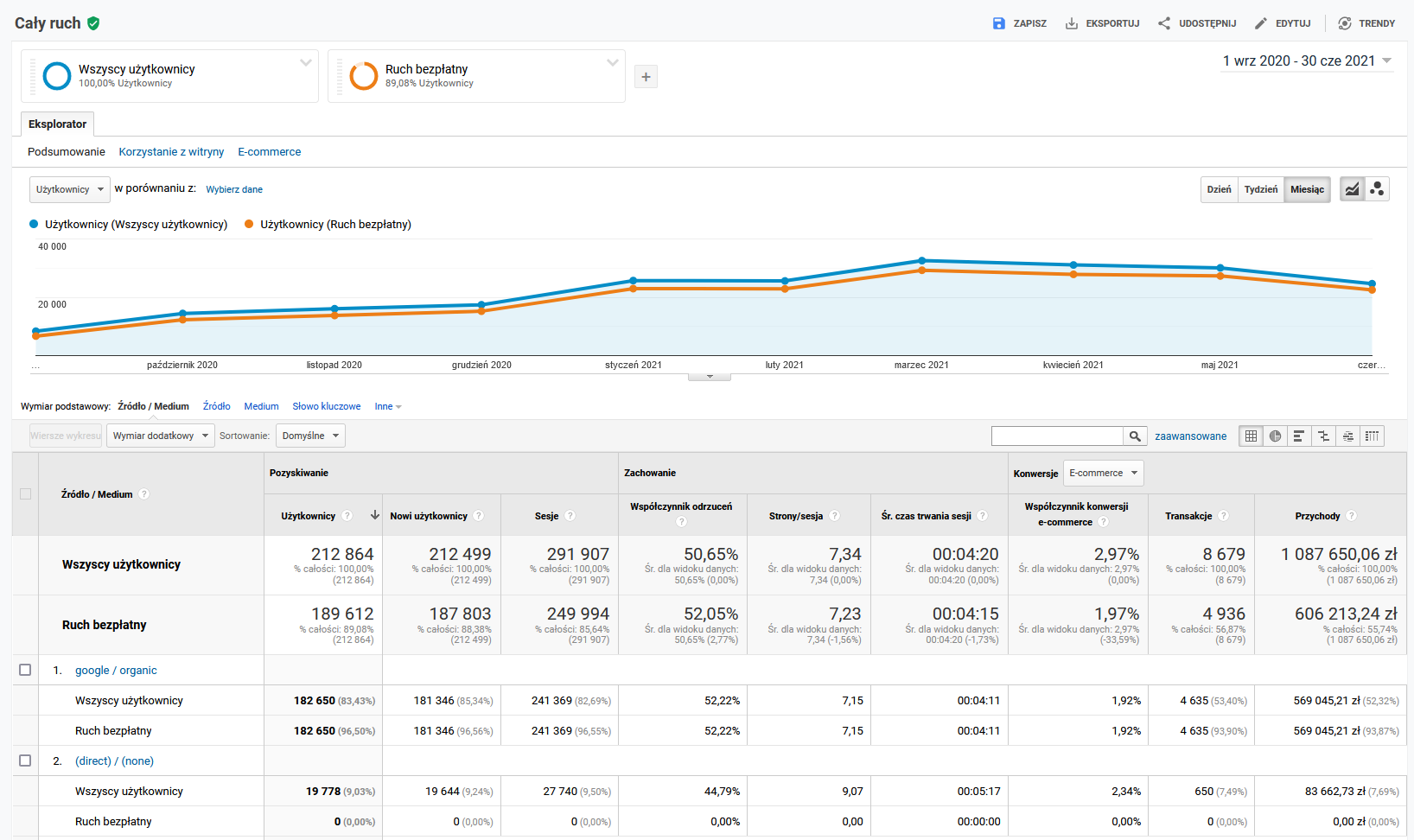Switch to data table grid view

coord(1251,436)
